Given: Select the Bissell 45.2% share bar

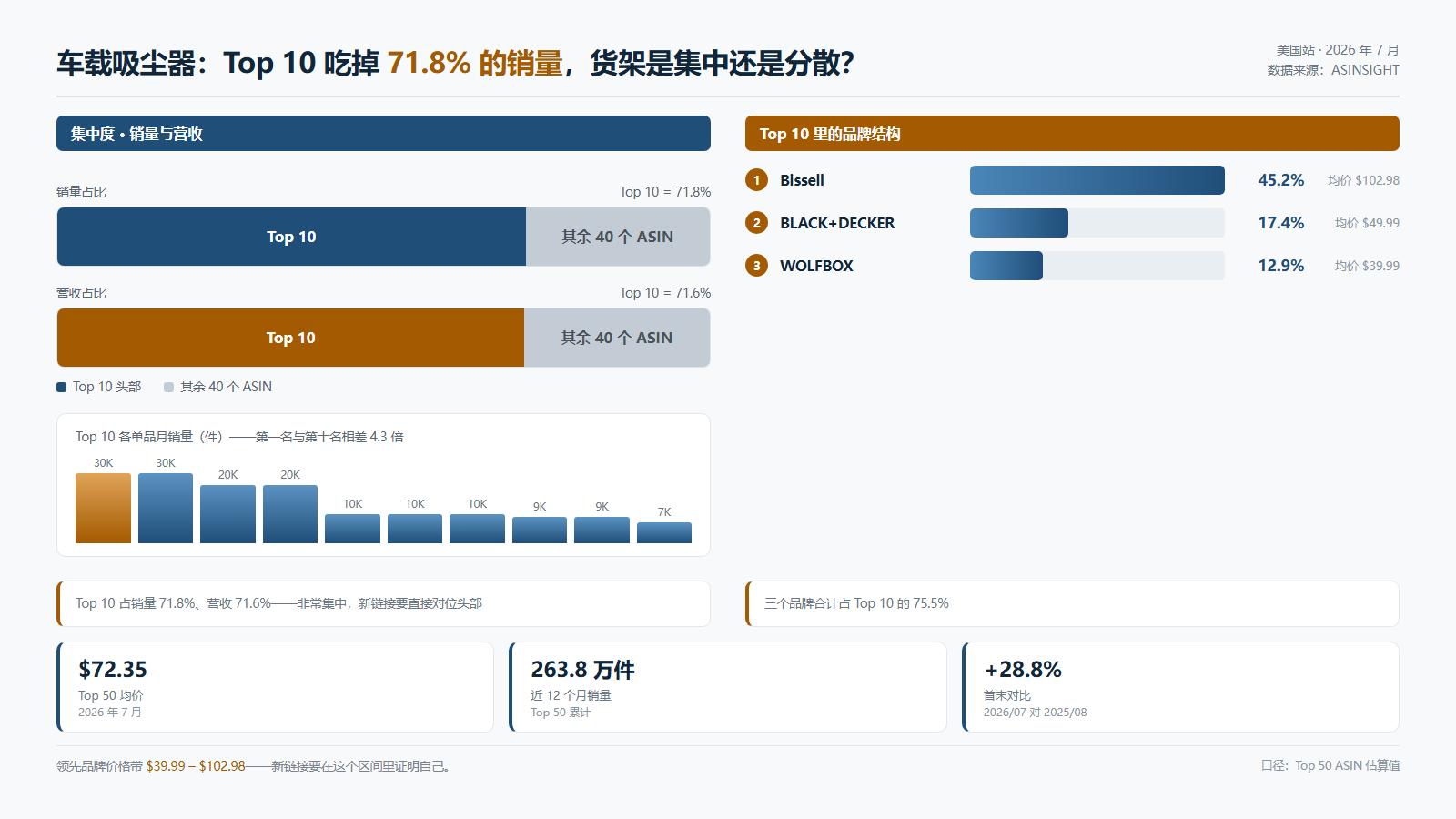Looking at the screenshot, I should [x=1097, y=180].
